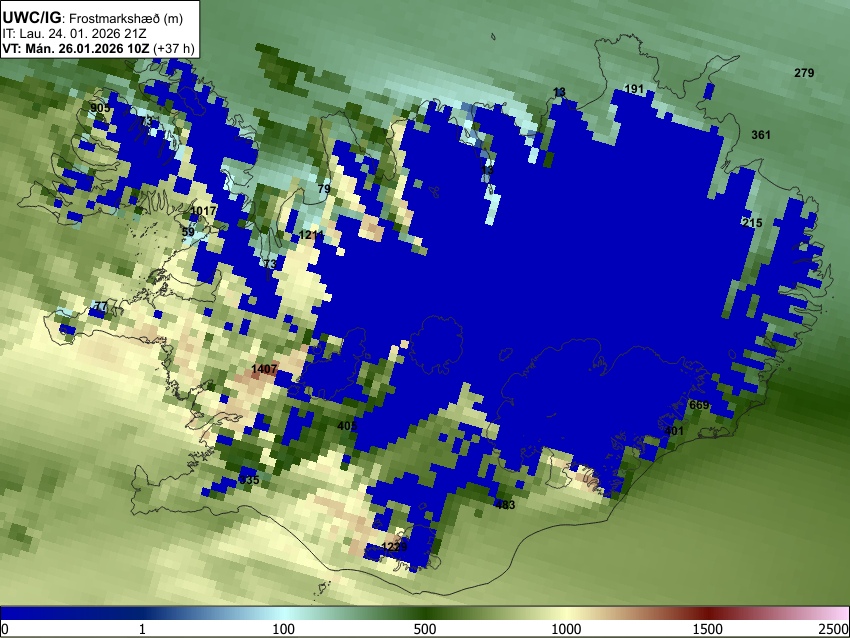
Task: Click the 669 map label
Action: click(699, 405)
